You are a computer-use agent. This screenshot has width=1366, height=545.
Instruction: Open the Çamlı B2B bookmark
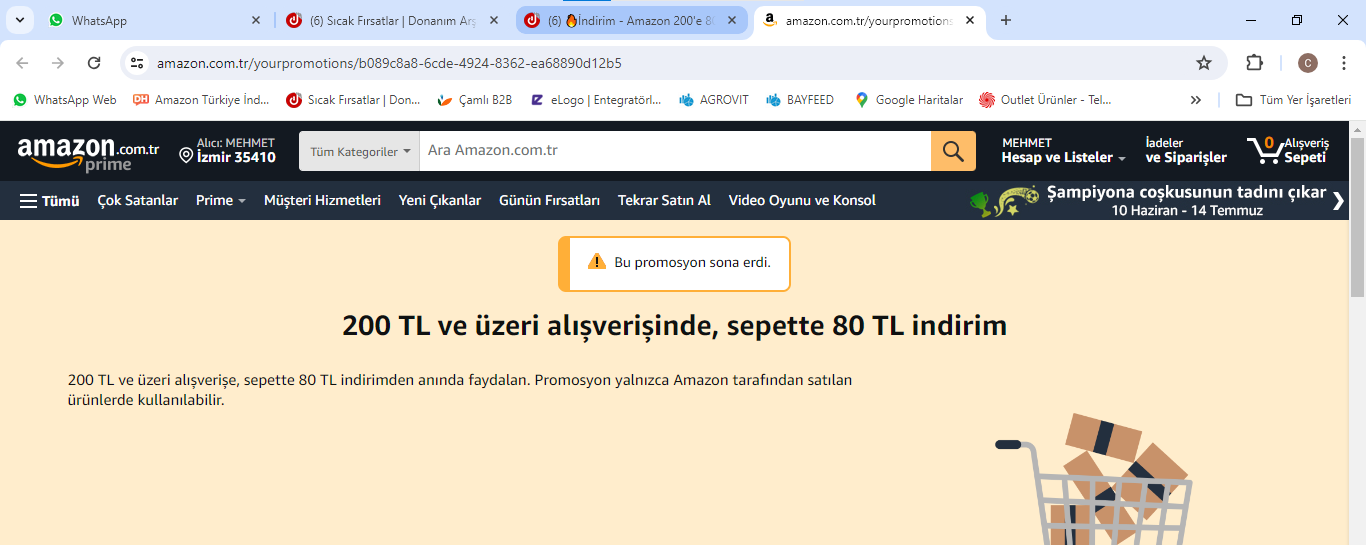click(475, 100)
